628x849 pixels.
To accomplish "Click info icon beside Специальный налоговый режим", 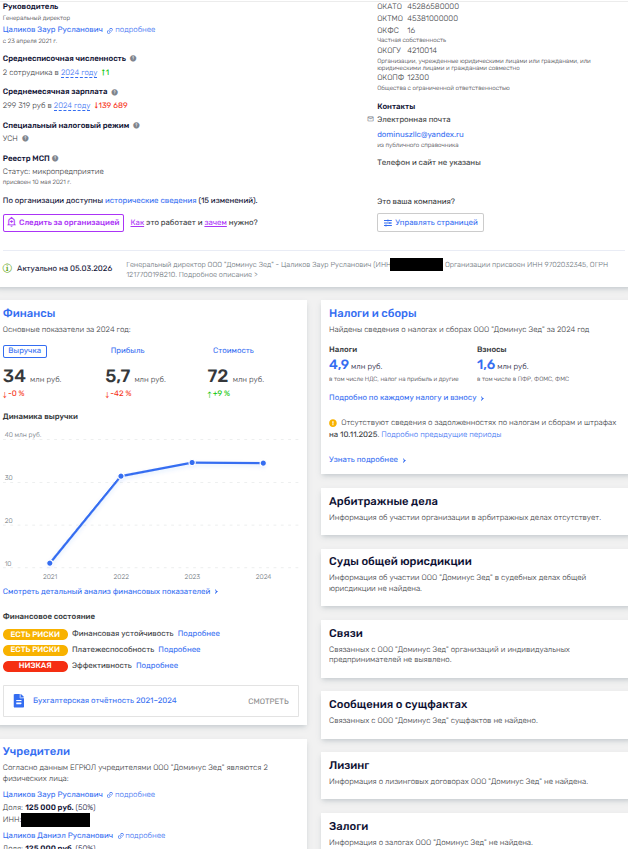I will tap(137, 125).
